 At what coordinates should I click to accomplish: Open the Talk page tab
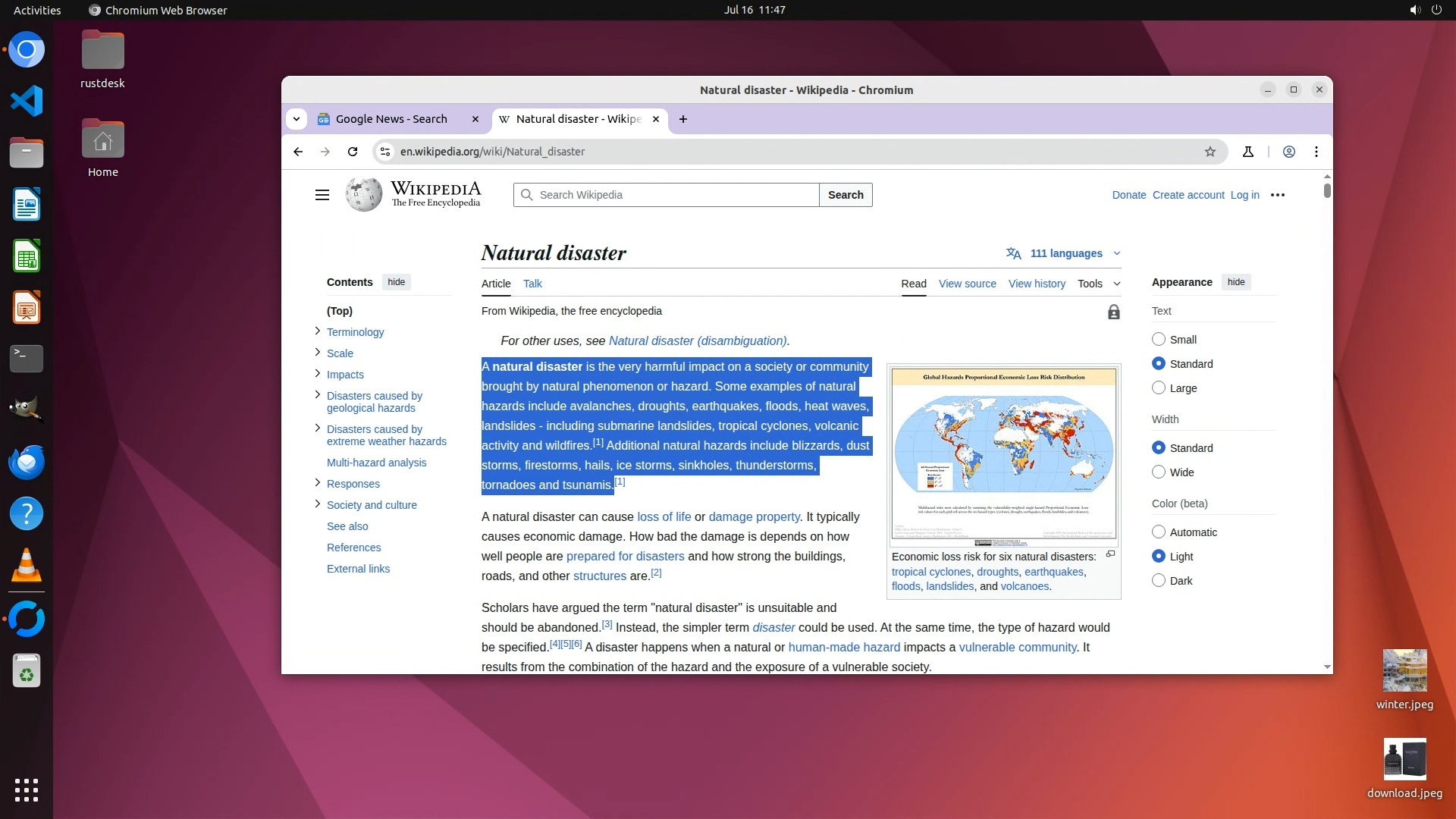pos(532,284)
